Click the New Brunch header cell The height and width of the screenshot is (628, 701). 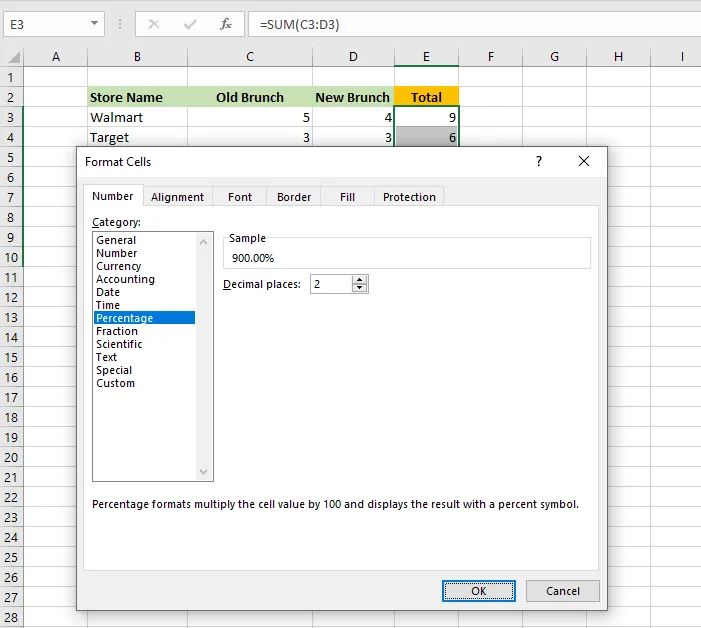point(353,97)
